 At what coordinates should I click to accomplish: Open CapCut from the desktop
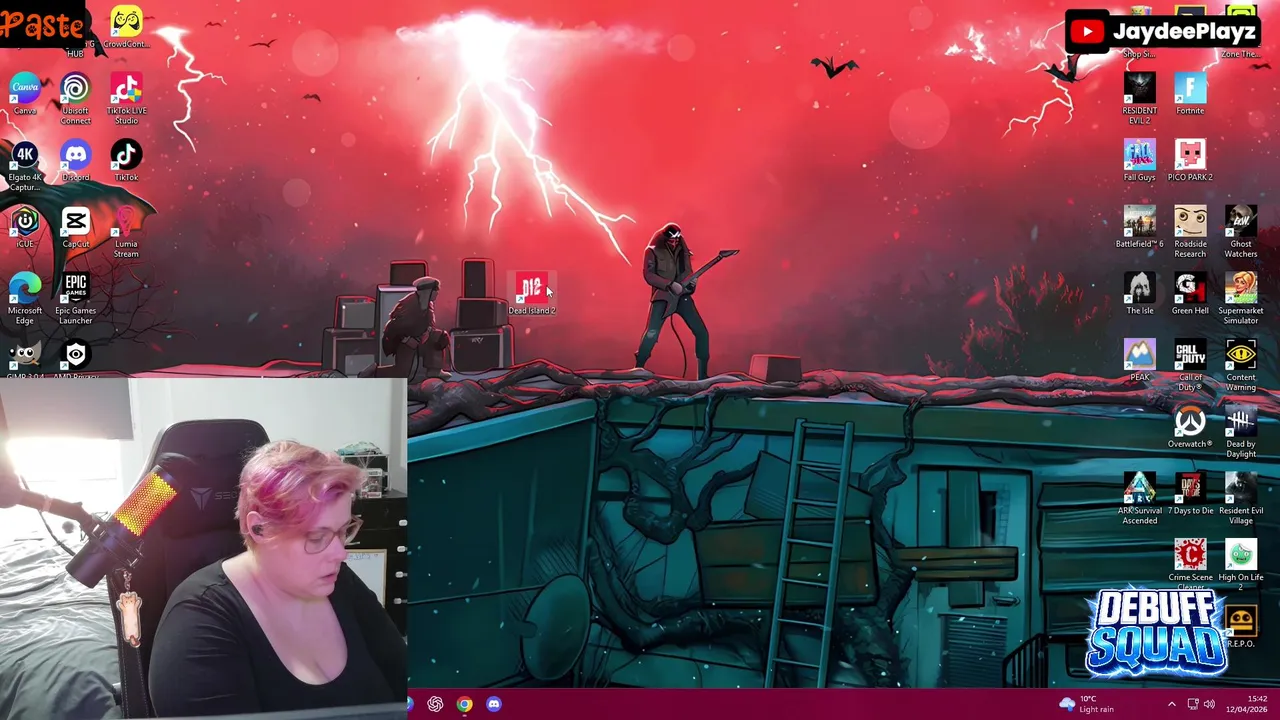75,227
